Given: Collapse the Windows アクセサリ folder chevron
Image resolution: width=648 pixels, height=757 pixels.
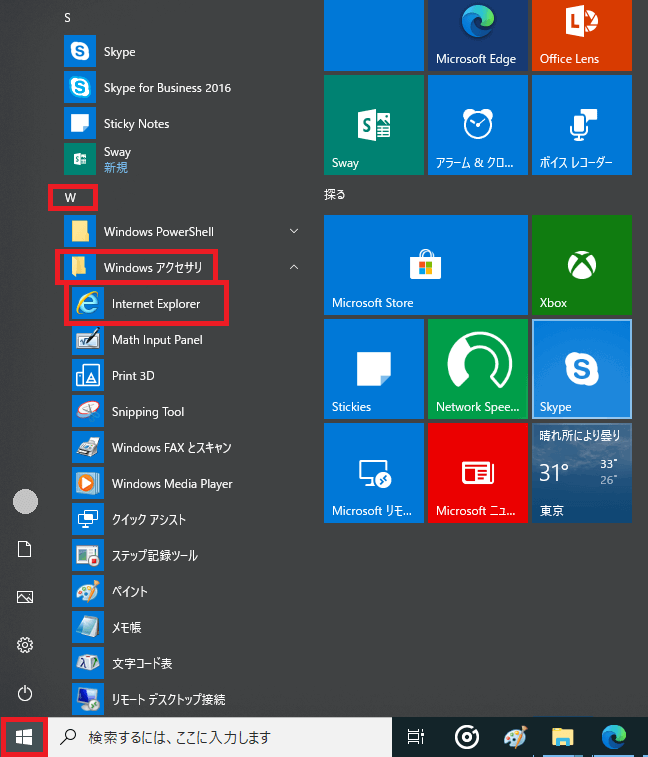Looking at the screenshot, I should pos(294,267).
